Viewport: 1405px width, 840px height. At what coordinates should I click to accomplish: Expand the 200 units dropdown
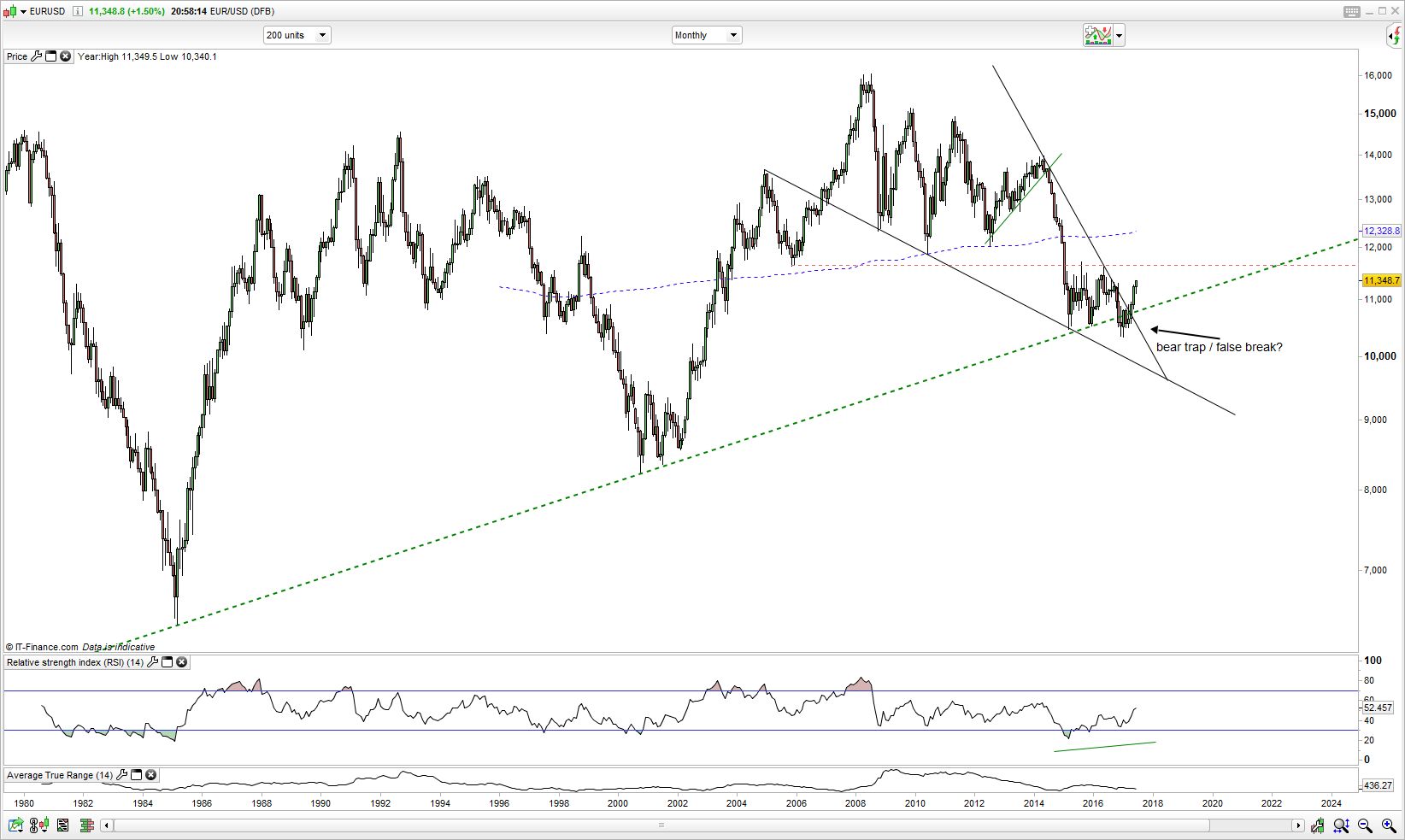click(x=322, y=35)
